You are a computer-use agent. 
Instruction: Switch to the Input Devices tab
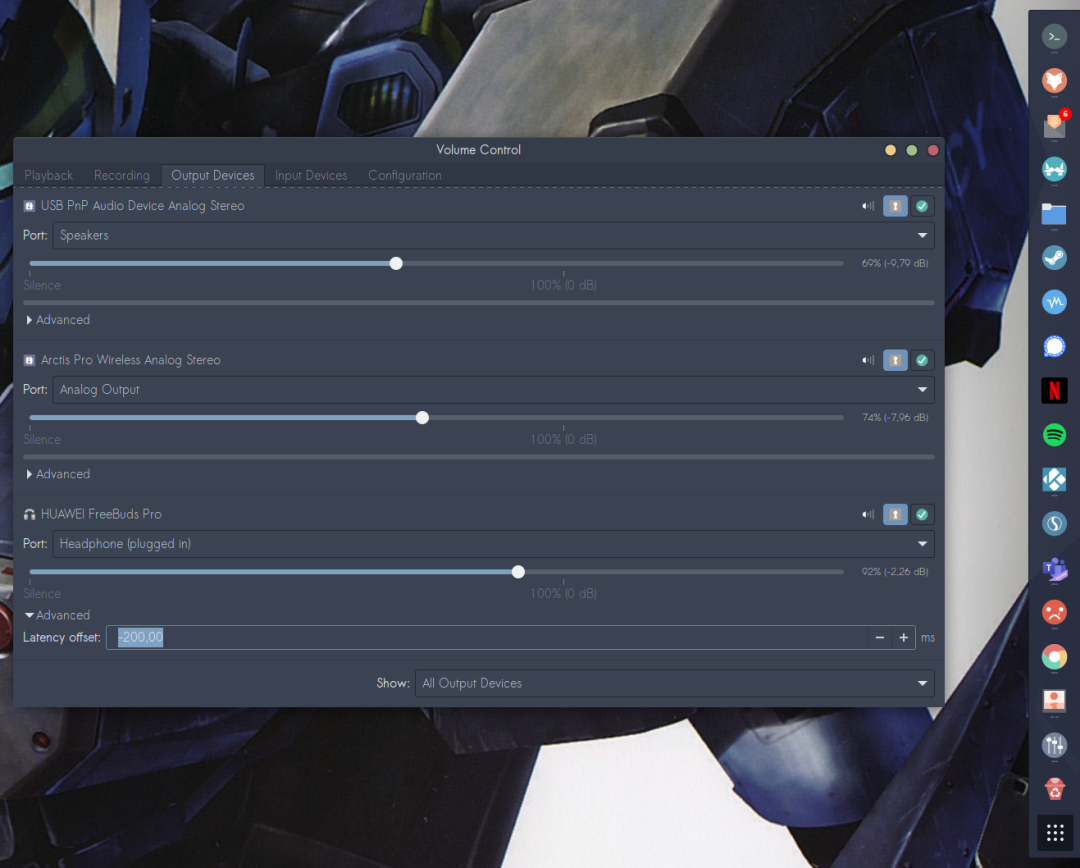click(x=311, y=176)
